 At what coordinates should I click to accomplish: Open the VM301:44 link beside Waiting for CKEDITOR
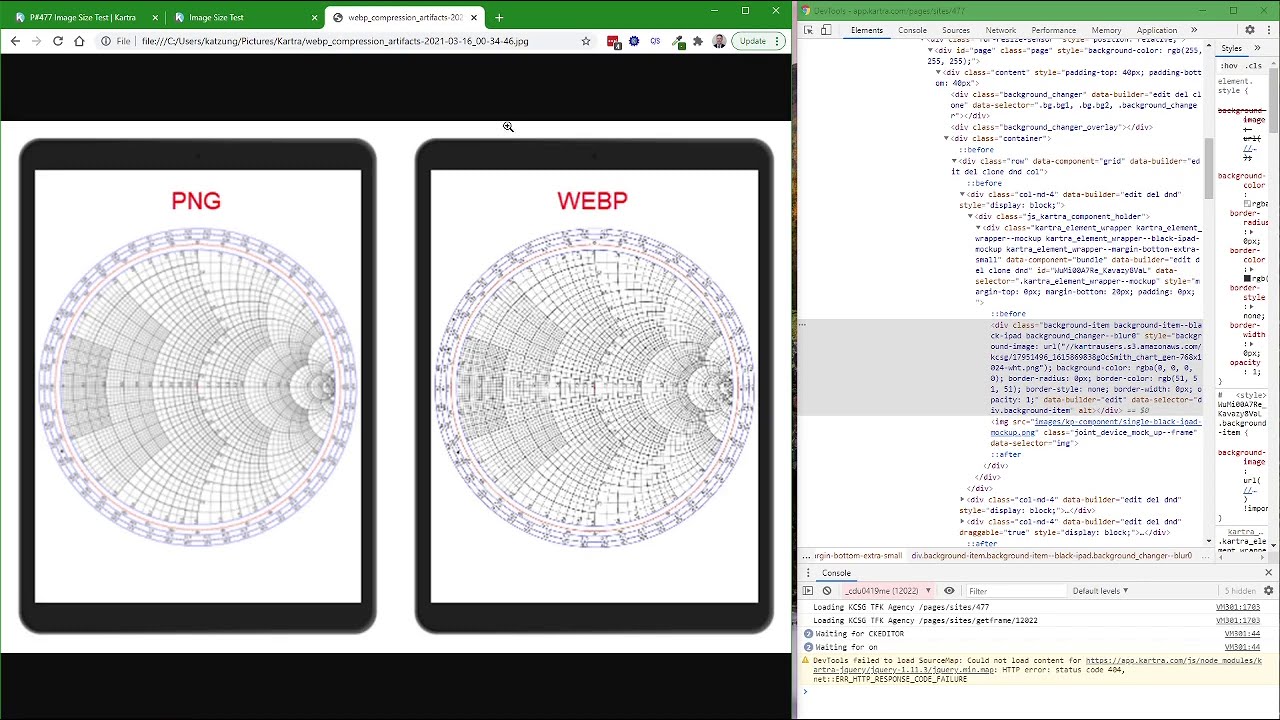coord(1242,633)
